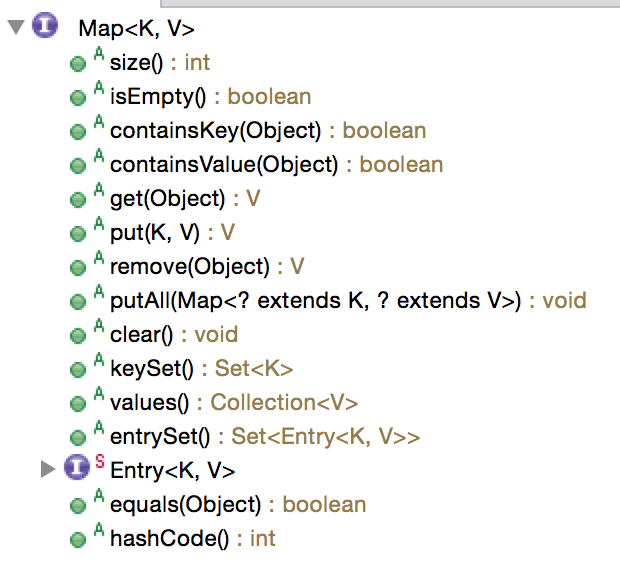Expand the Entry<K, V> node

coord(48,469)
